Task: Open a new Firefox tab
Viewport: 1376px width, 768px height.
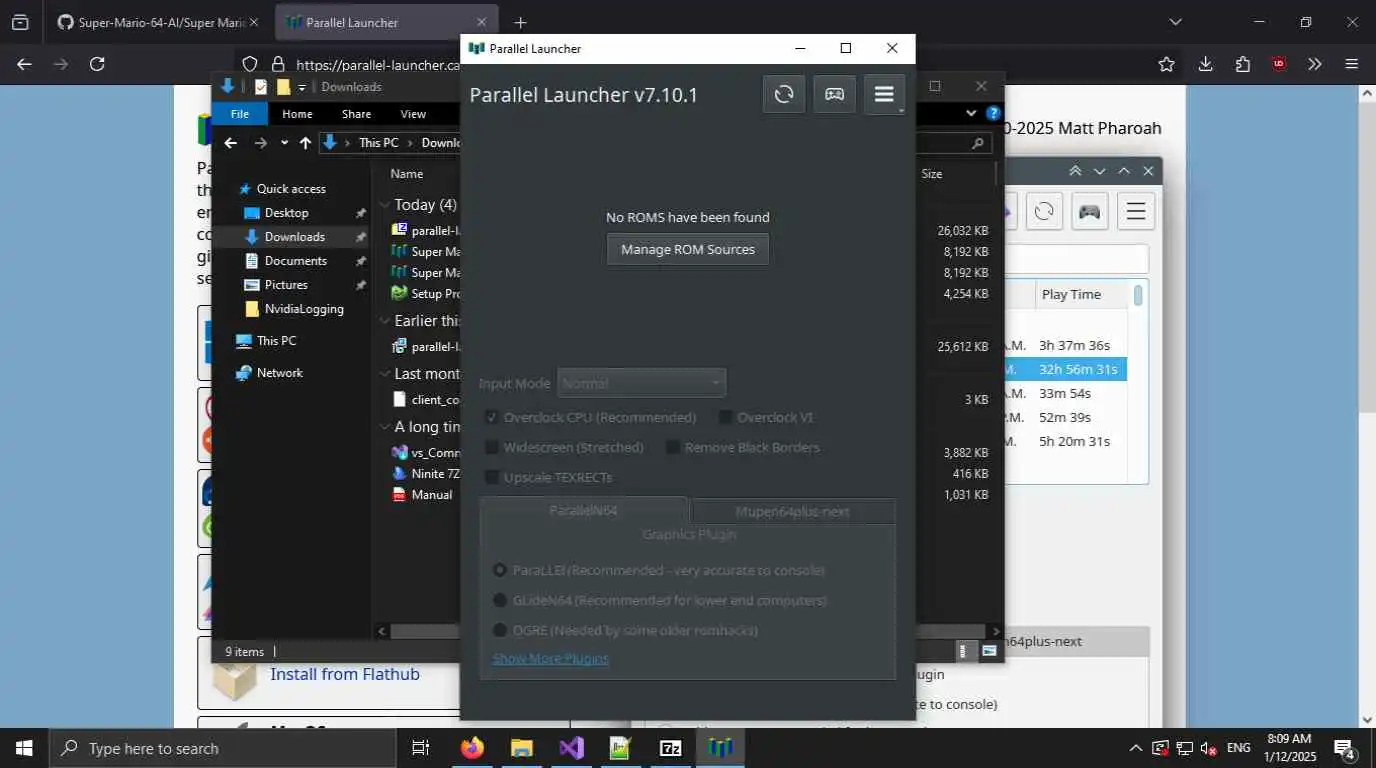Action: (x=520, y=22)
